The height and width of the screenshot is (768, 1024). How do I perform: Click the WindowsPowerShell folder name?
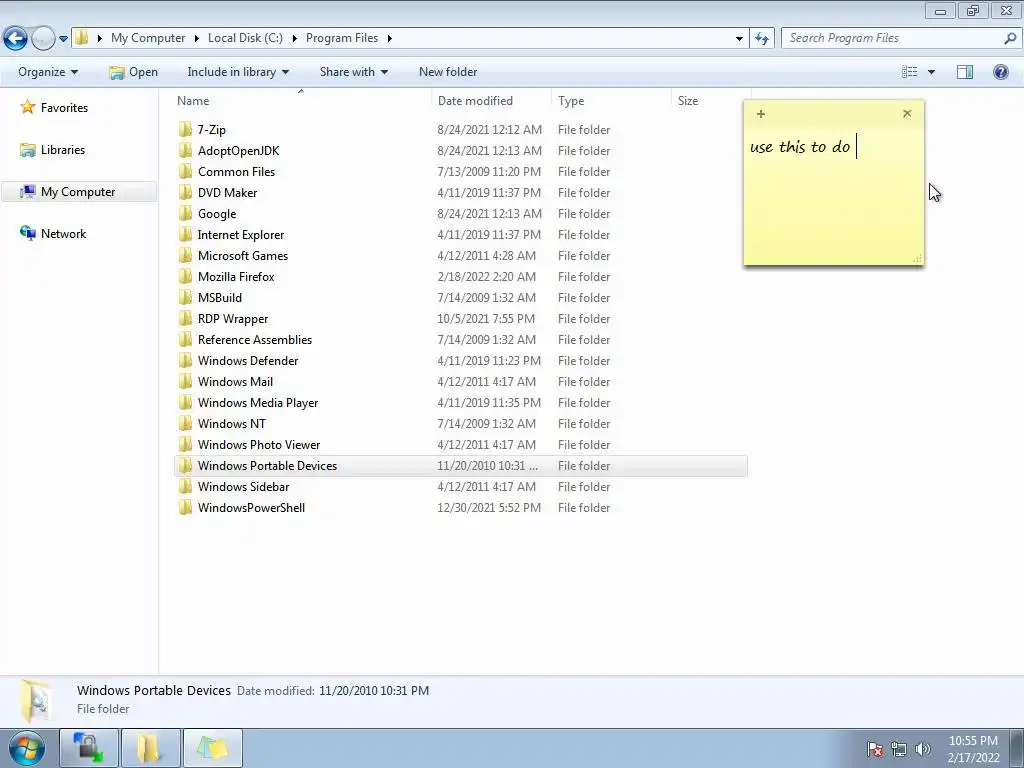(x=251, y=507)
